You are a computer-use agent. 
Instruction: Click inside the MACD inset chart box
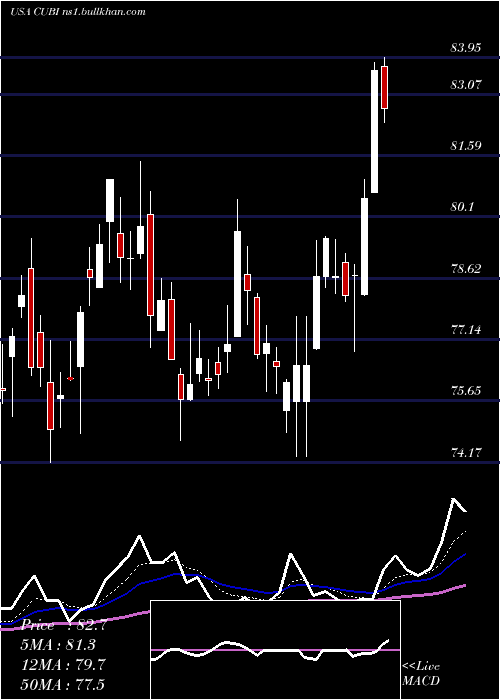point(275,650)
